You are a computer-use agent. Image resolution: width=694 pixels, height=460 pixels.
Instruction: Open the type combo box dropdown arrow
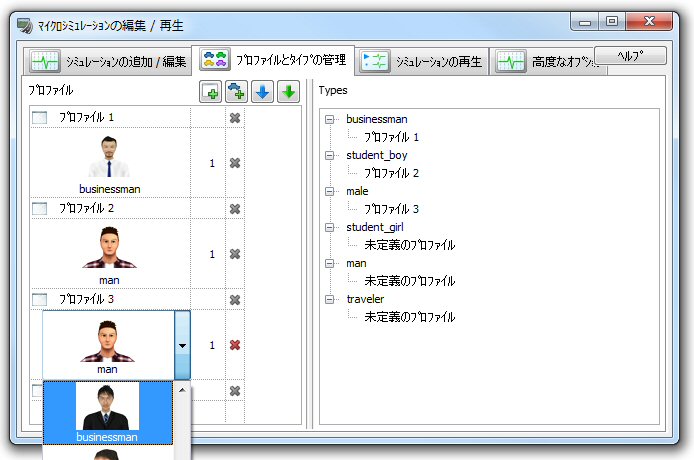coord(182,345)
